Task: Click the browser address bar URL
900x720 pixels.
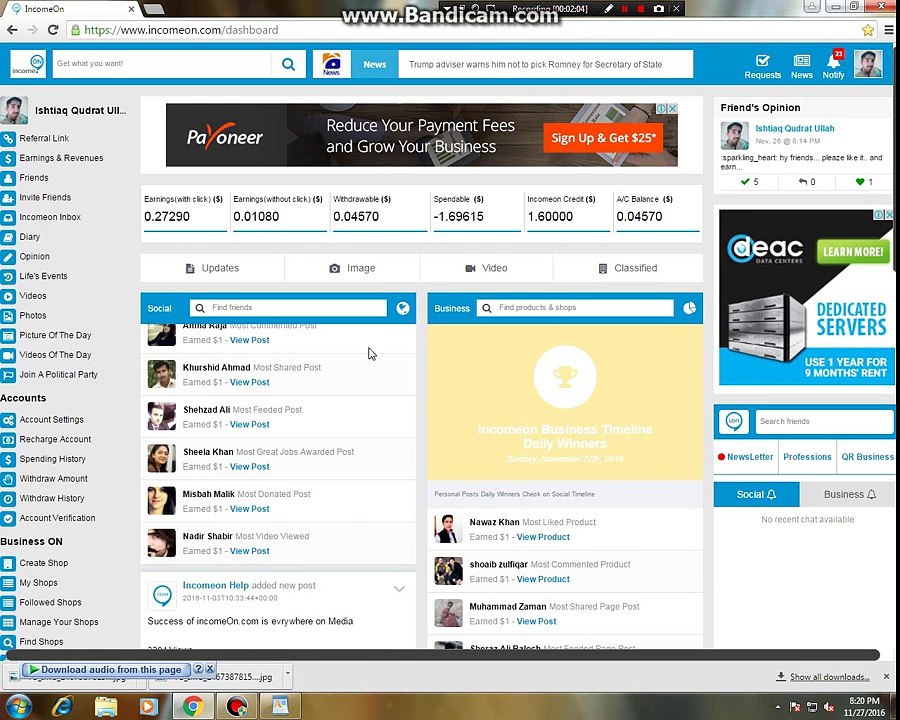Action: (x=181, y=30)
